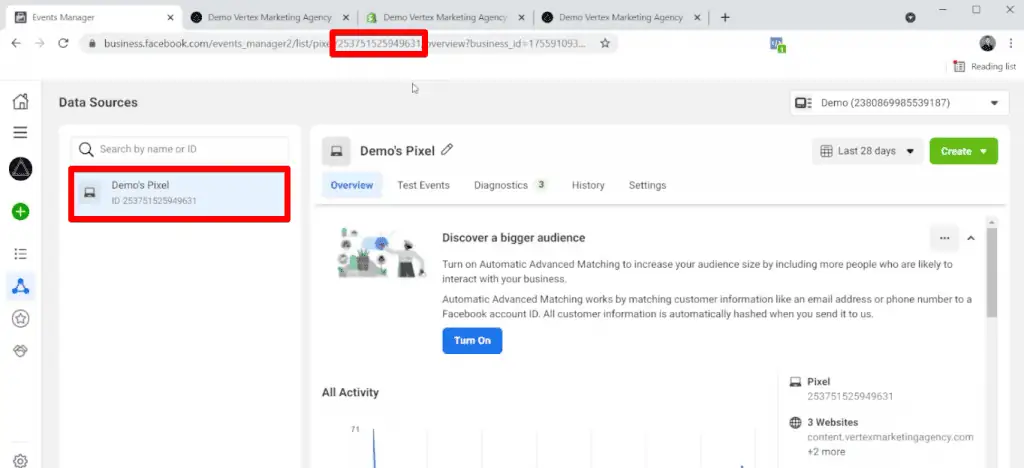
Task: Open a new browser tab with plus
Action: [x=724, y=18]
